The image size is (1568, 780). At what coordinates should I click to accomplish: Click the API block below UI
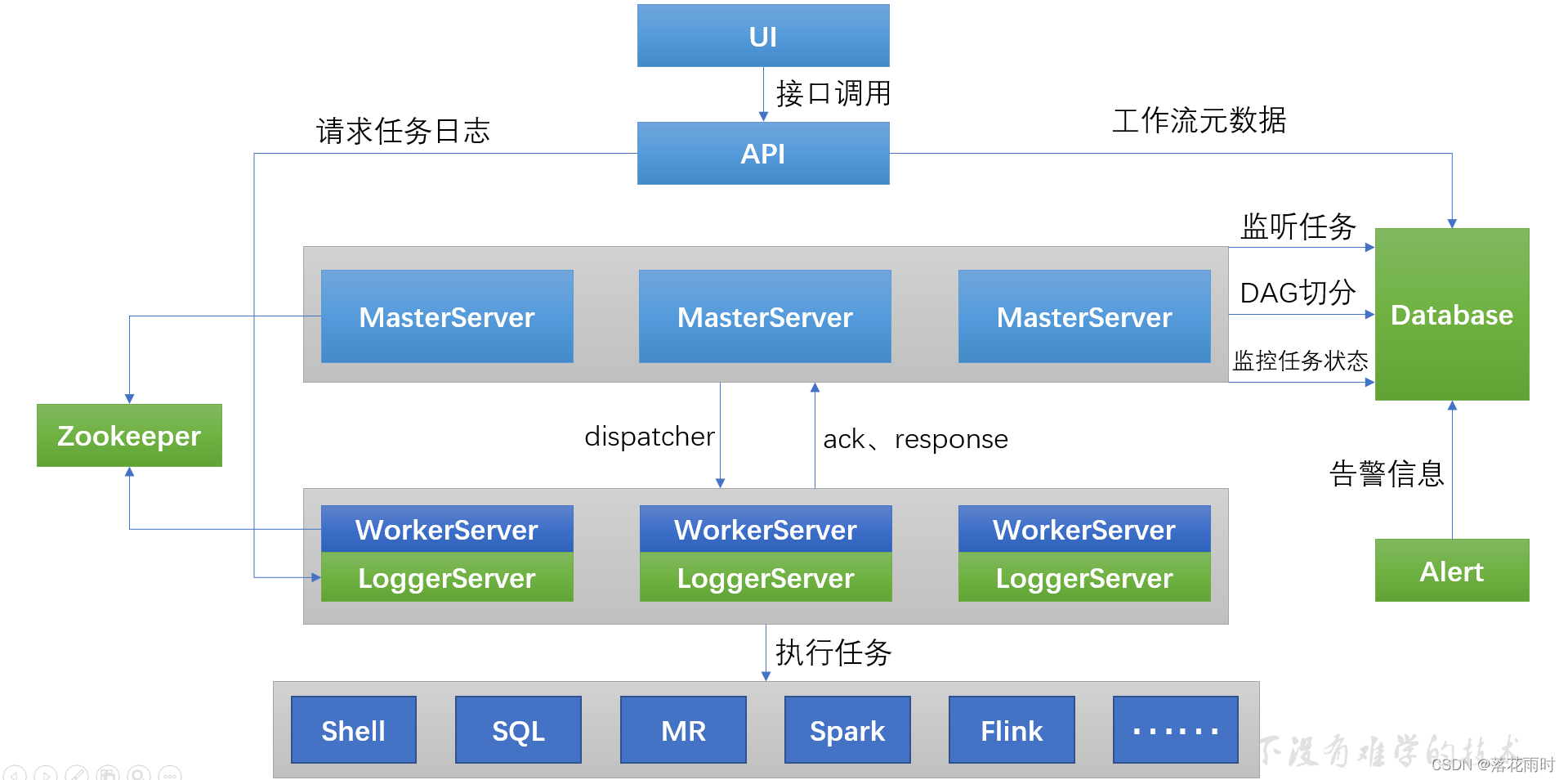coord(762,153)
